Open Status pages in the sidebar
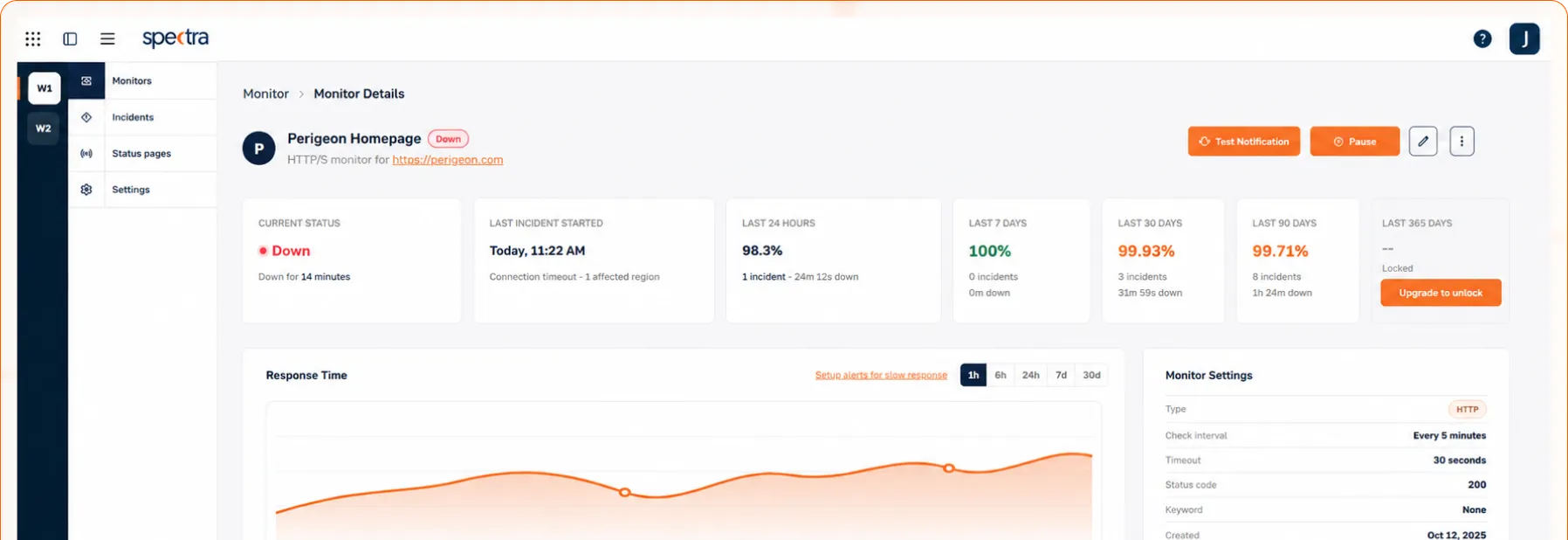Viewport: 1568px width, 540px height. (x=141, y=154)
